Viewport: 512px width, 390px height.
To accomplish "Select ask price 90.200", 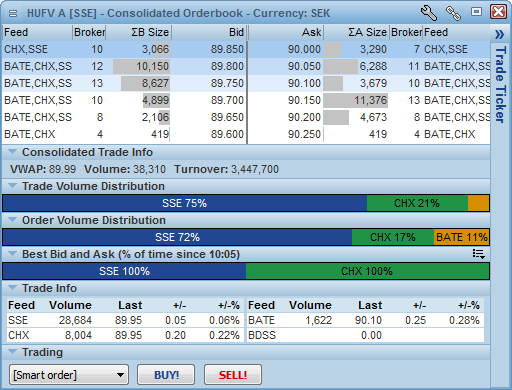I will click(x=304, y=117).
